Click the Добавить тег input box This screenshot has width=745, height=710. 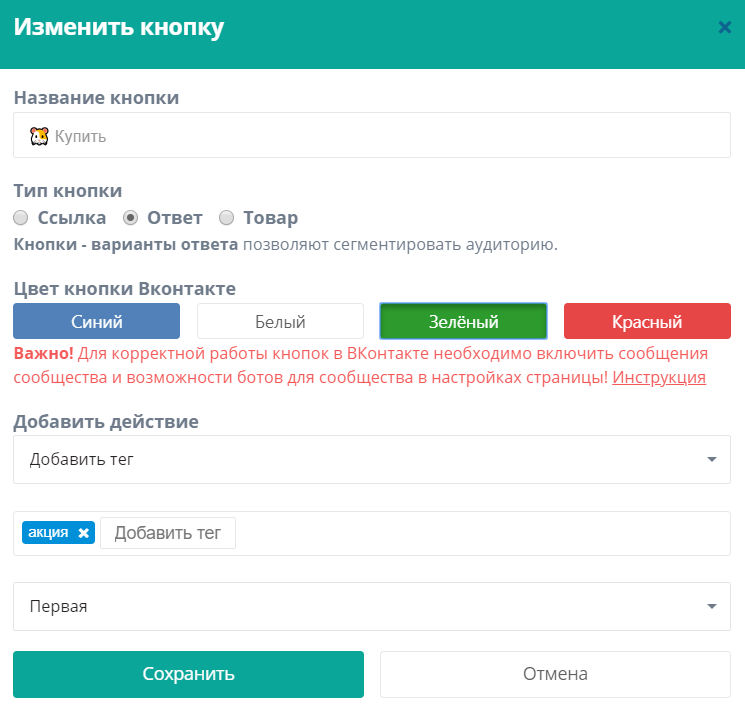pyautogui.click(x=168, y=533)
